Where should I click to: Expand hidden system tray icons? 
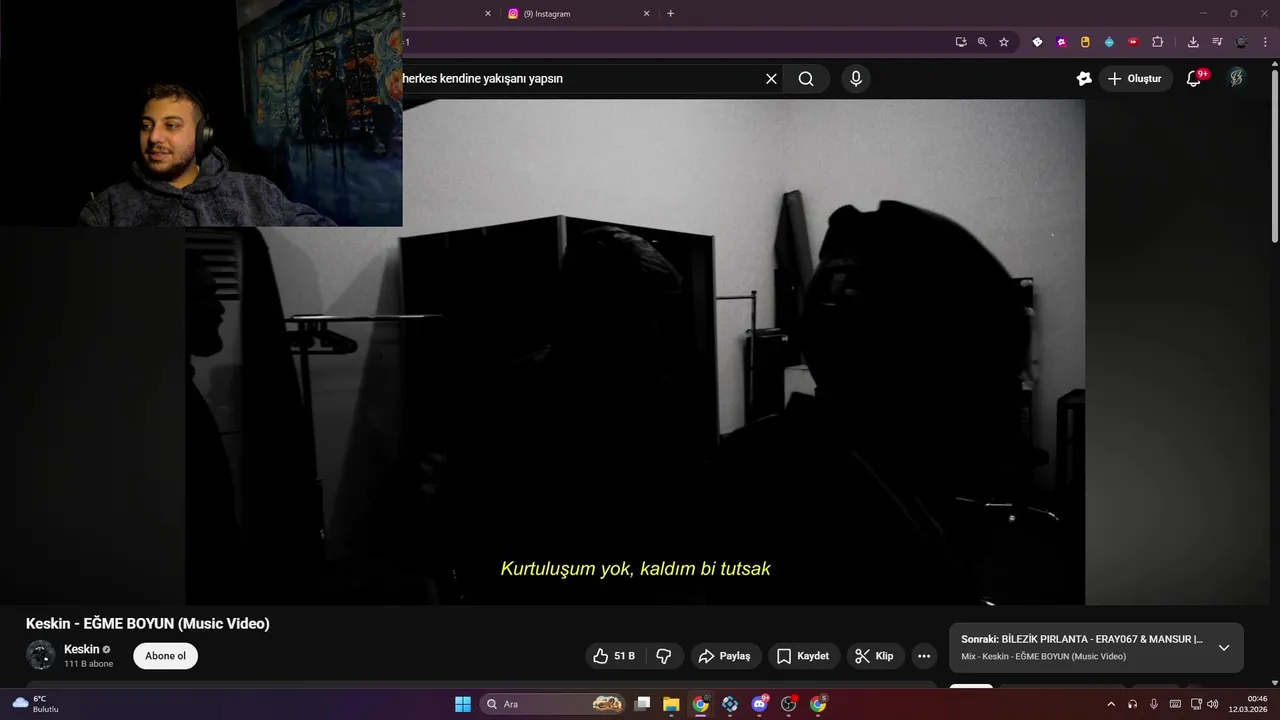pyautogui.click(x=1110, y=704)
